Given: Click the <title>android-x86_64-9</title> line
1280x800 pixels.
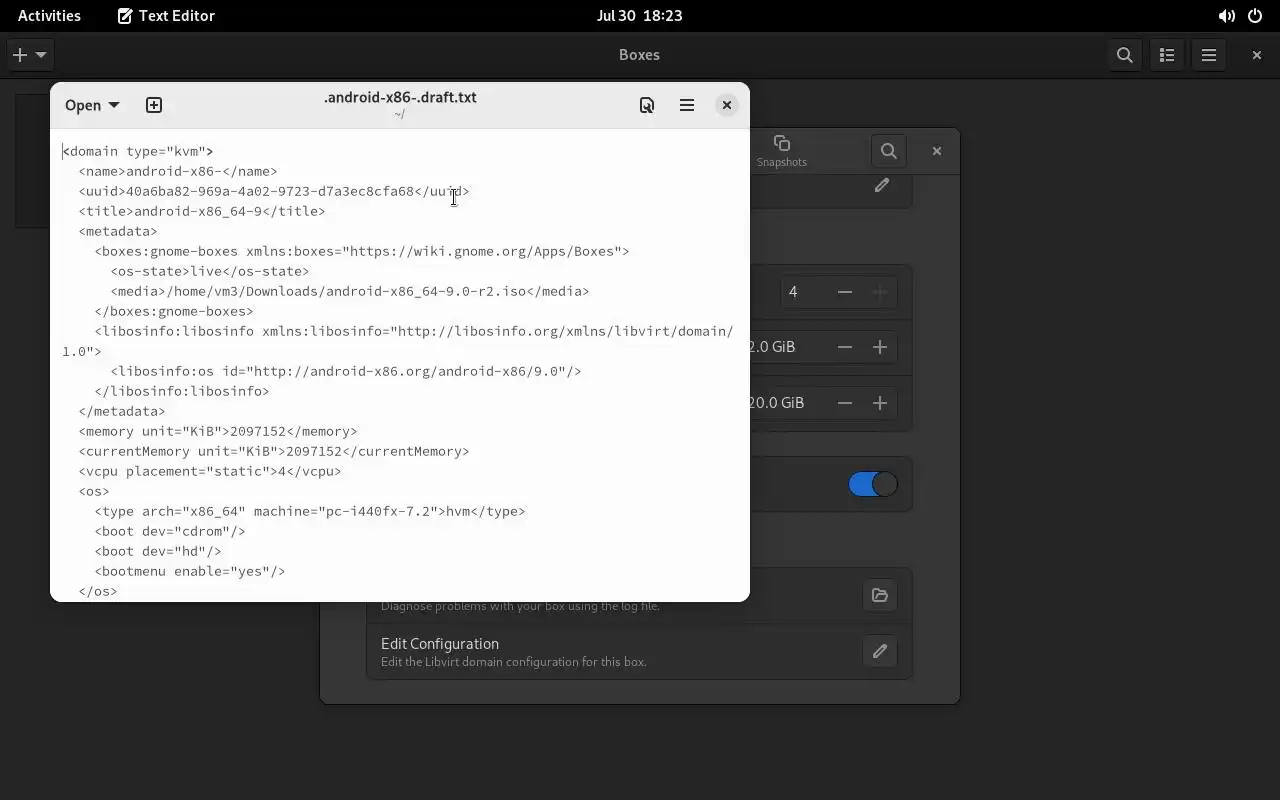Looking at the screenshot, I should coord(202,211).
